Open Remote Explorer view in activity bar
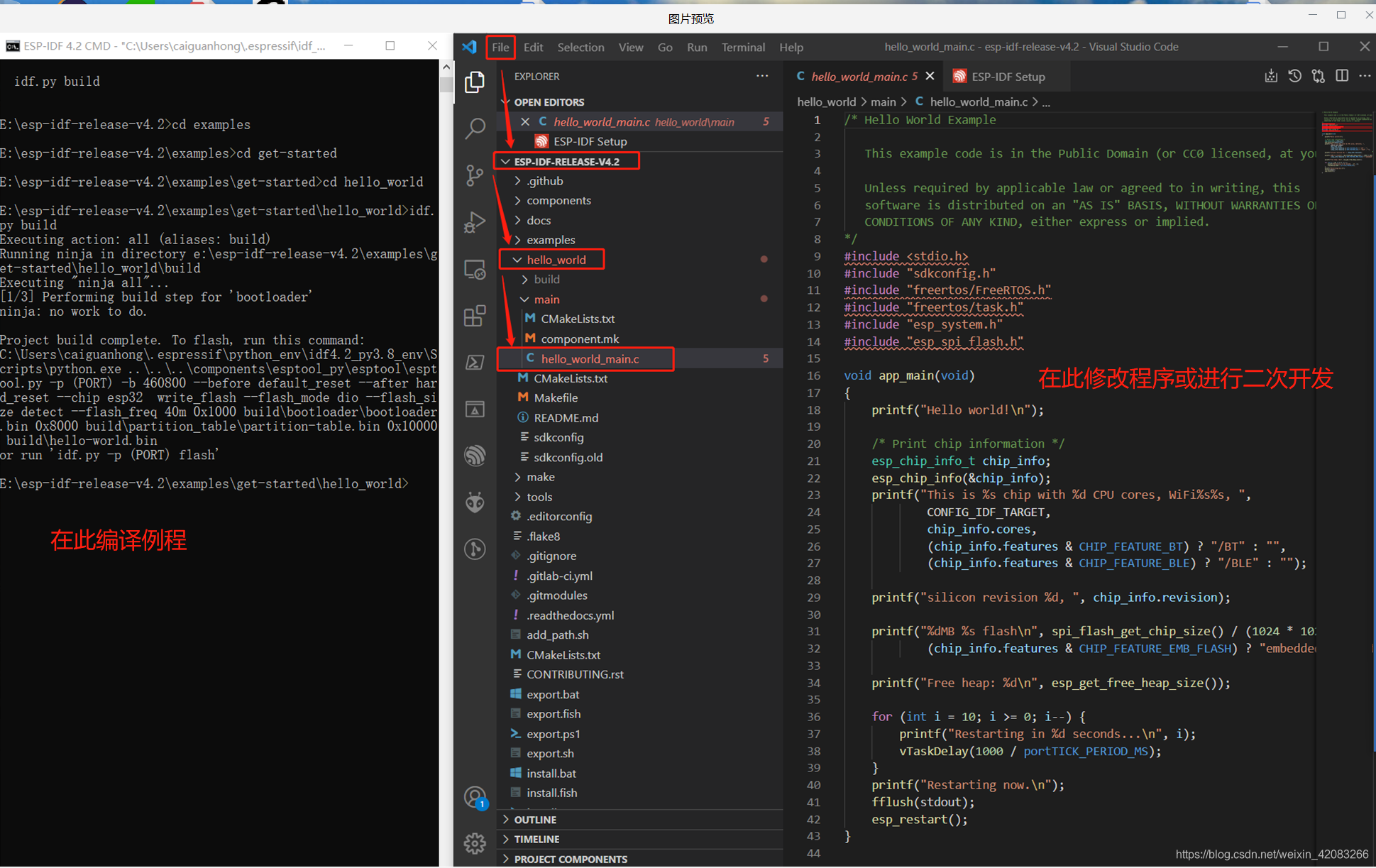This screenshot has width=1376, height=868. [x=475, y=270]
